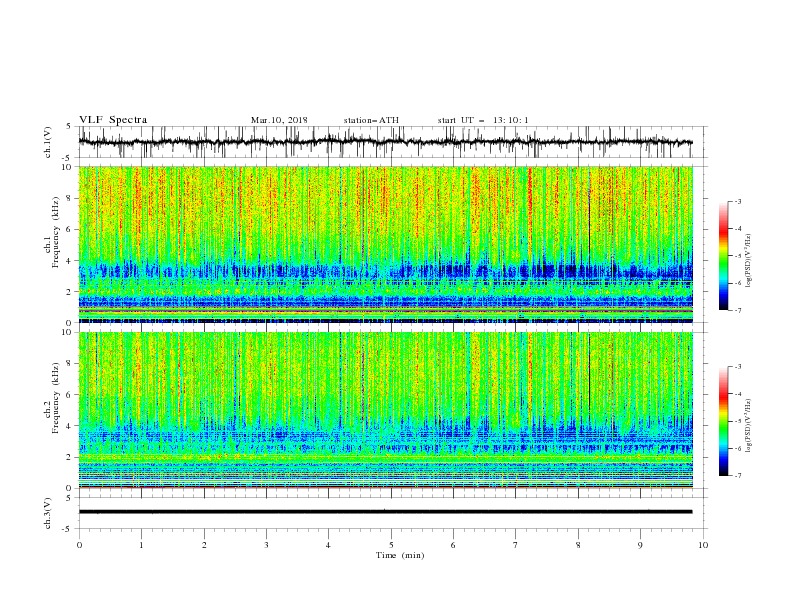Screen dimensions: 792x612
Task: Click the "8" kHz tick on ch.1 frequency axis
Action: click(70, 198)
